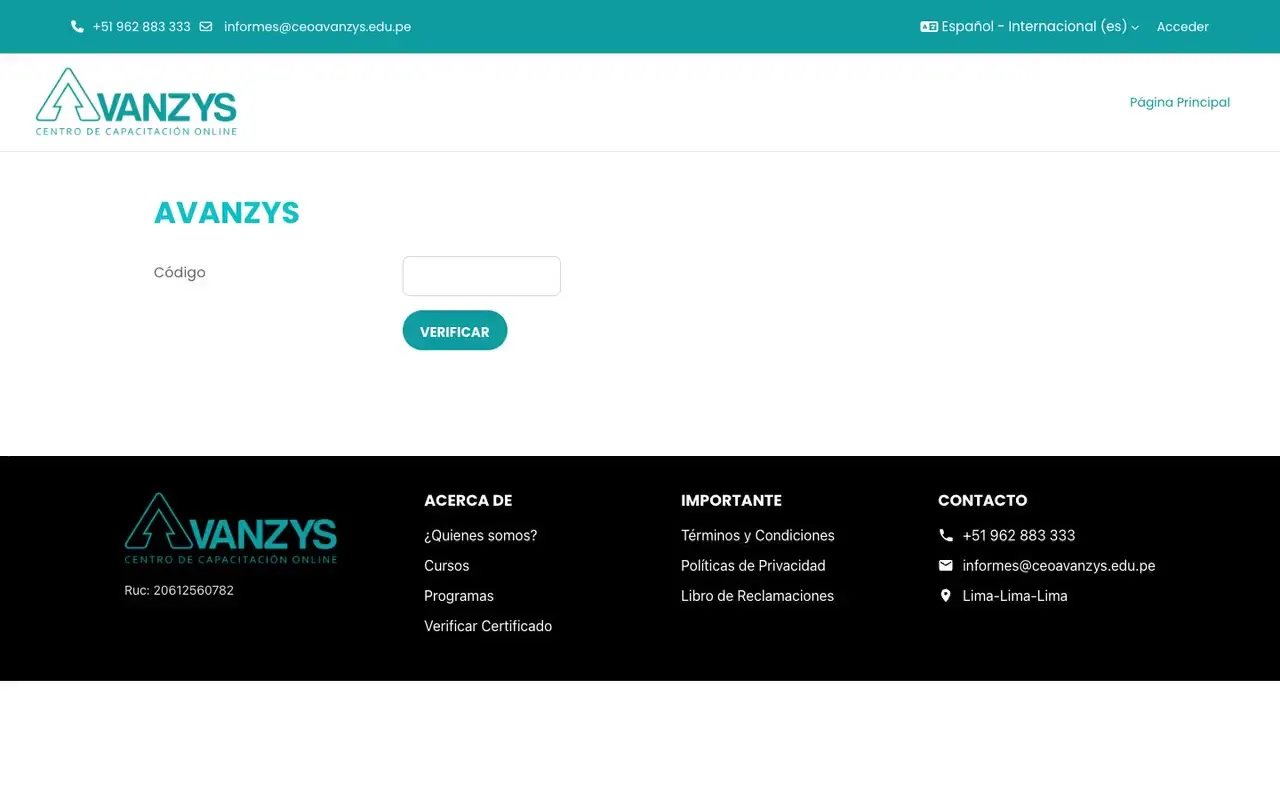
Task: Click the Avanzys logo in the footer
Action: [x=231, y=528]
